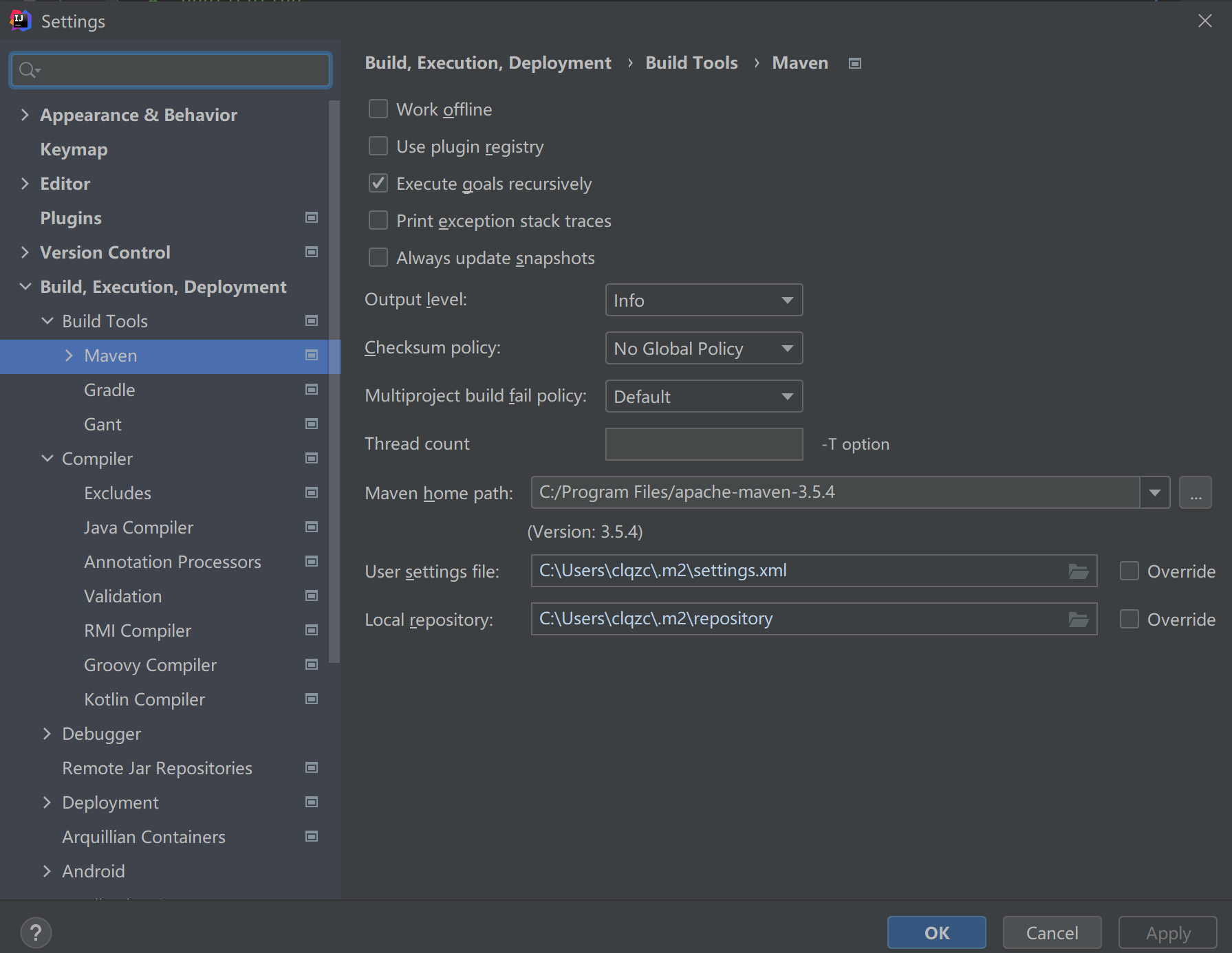1232x953 pixels.
Task: Click the settings tree vertical scrollbar
Action: point(335,382)
